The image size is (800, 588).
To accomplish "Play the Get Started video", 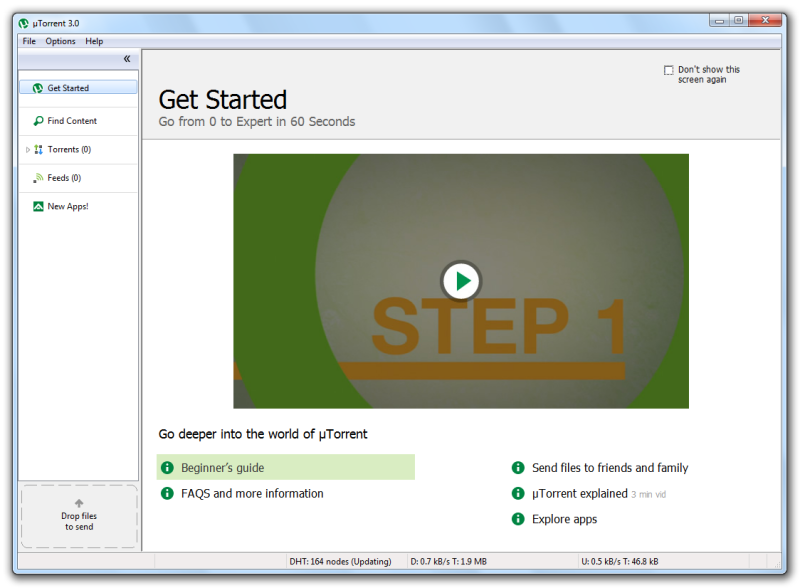I will (x=461, y=281).
